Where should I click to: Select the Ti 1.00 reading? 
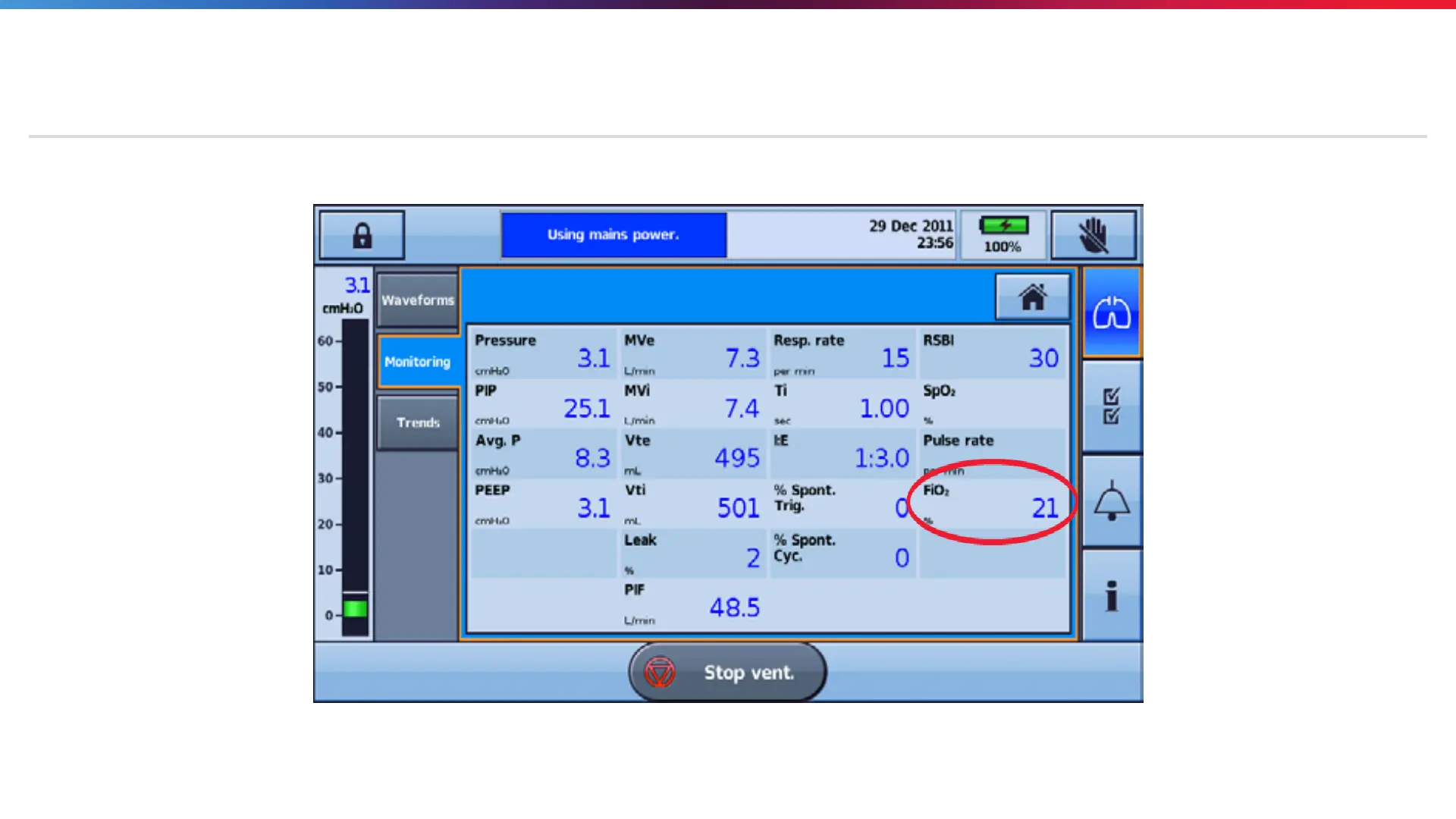tap(842, 404)
